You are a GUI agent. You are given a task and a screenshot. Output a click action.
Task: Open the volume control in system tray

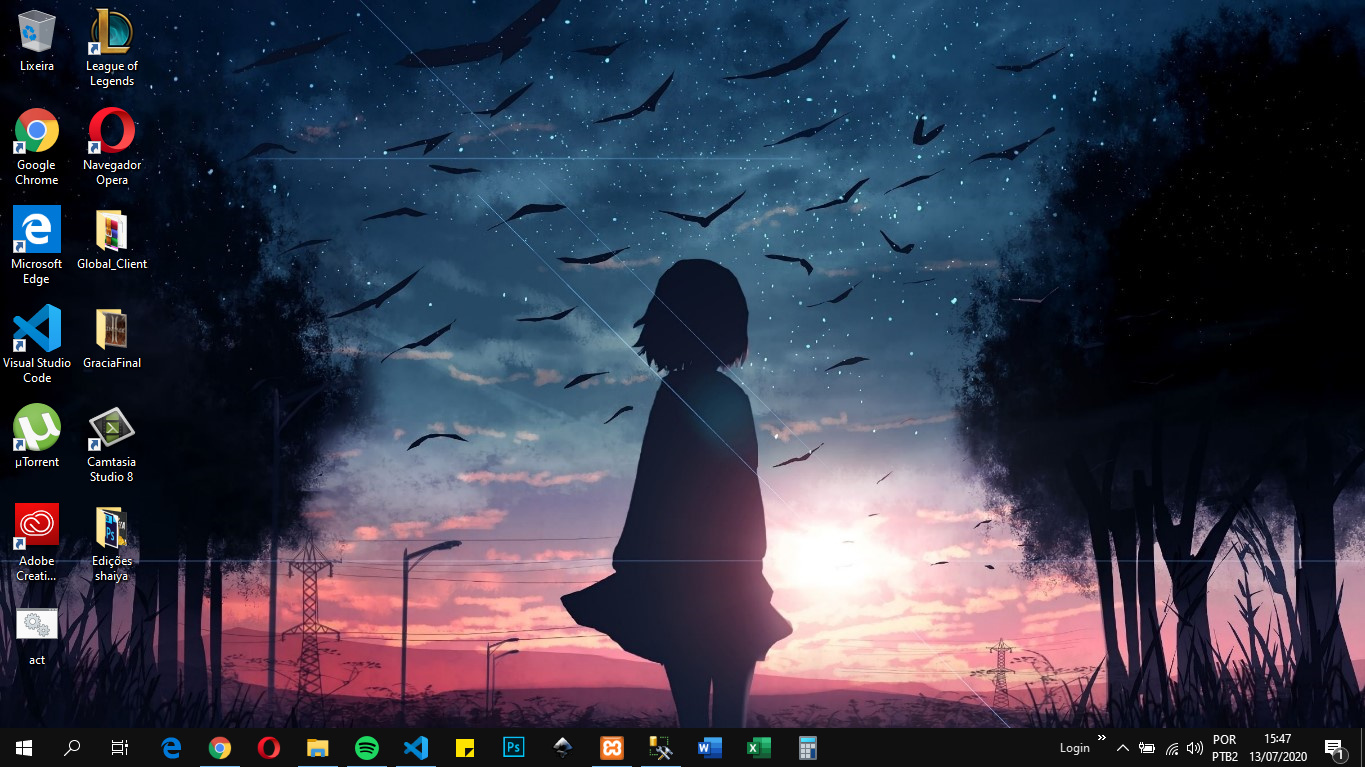(x=1195, y=748)
